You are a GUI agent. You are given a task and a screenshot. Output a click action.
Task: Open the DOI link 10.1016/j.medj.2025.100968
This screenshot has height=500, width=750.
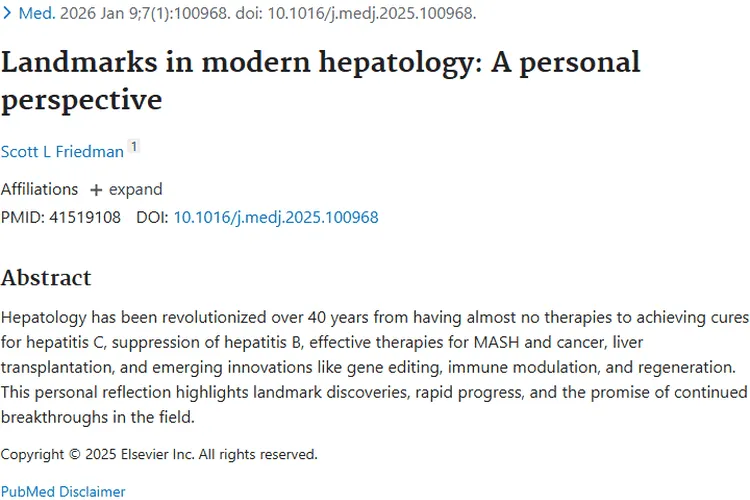(276, 217)
